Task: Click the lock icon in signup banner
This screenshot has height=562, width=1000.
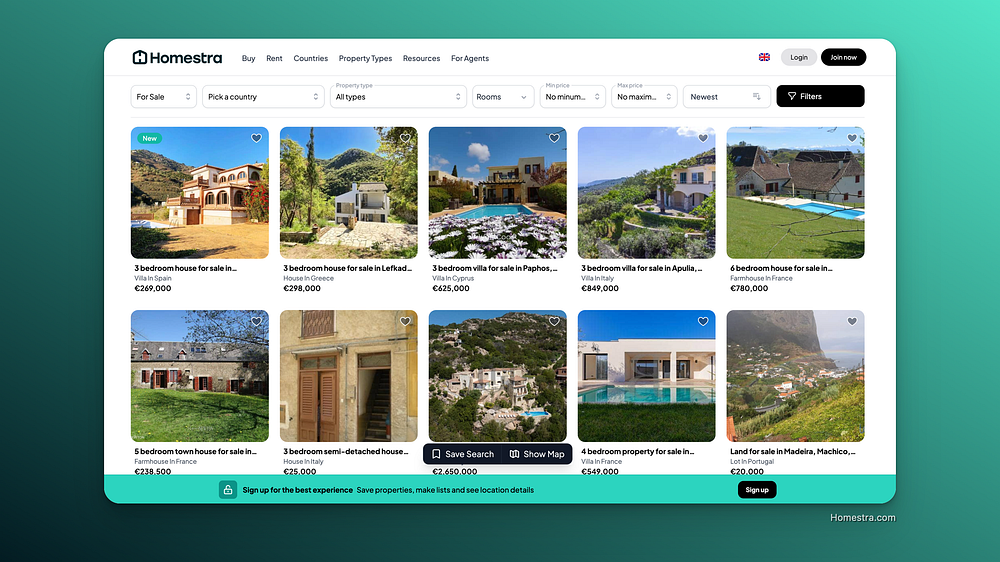Action: coord(228,490)
